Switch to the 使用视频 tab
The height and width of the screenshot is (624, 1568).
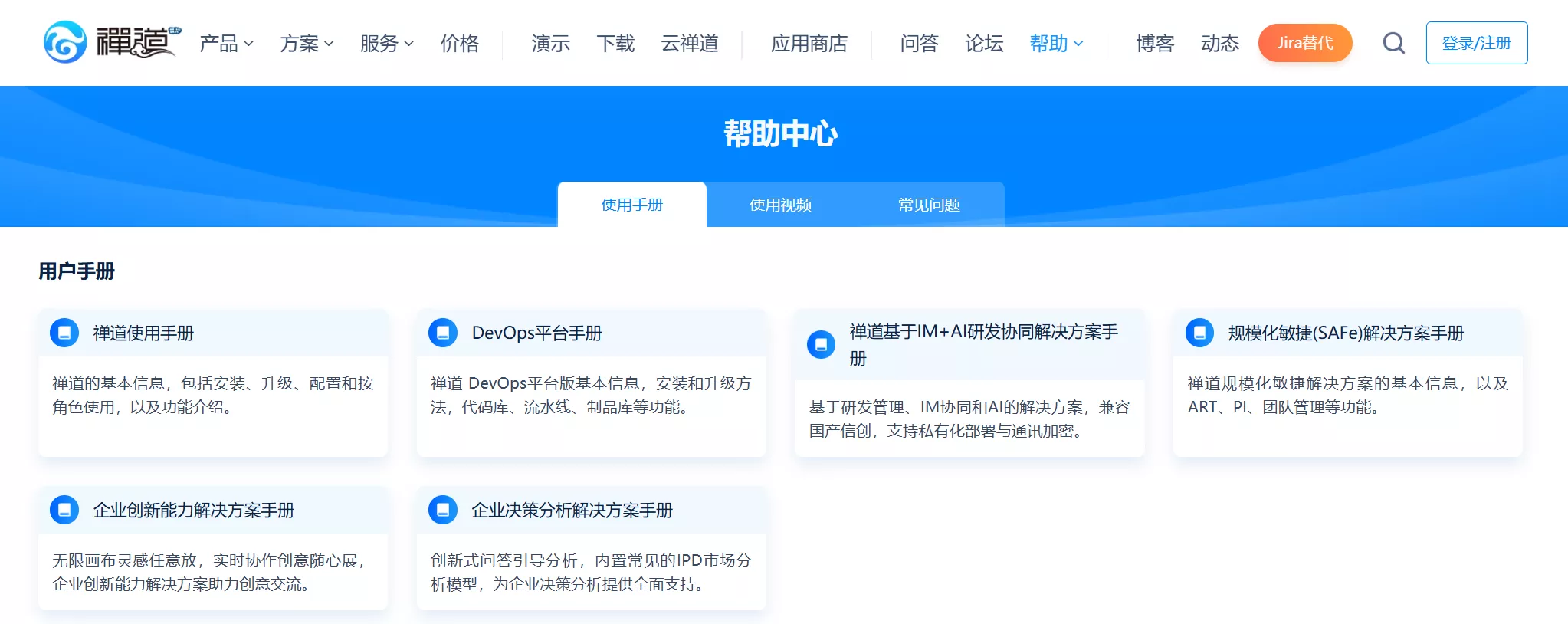(x=781, y=205)
